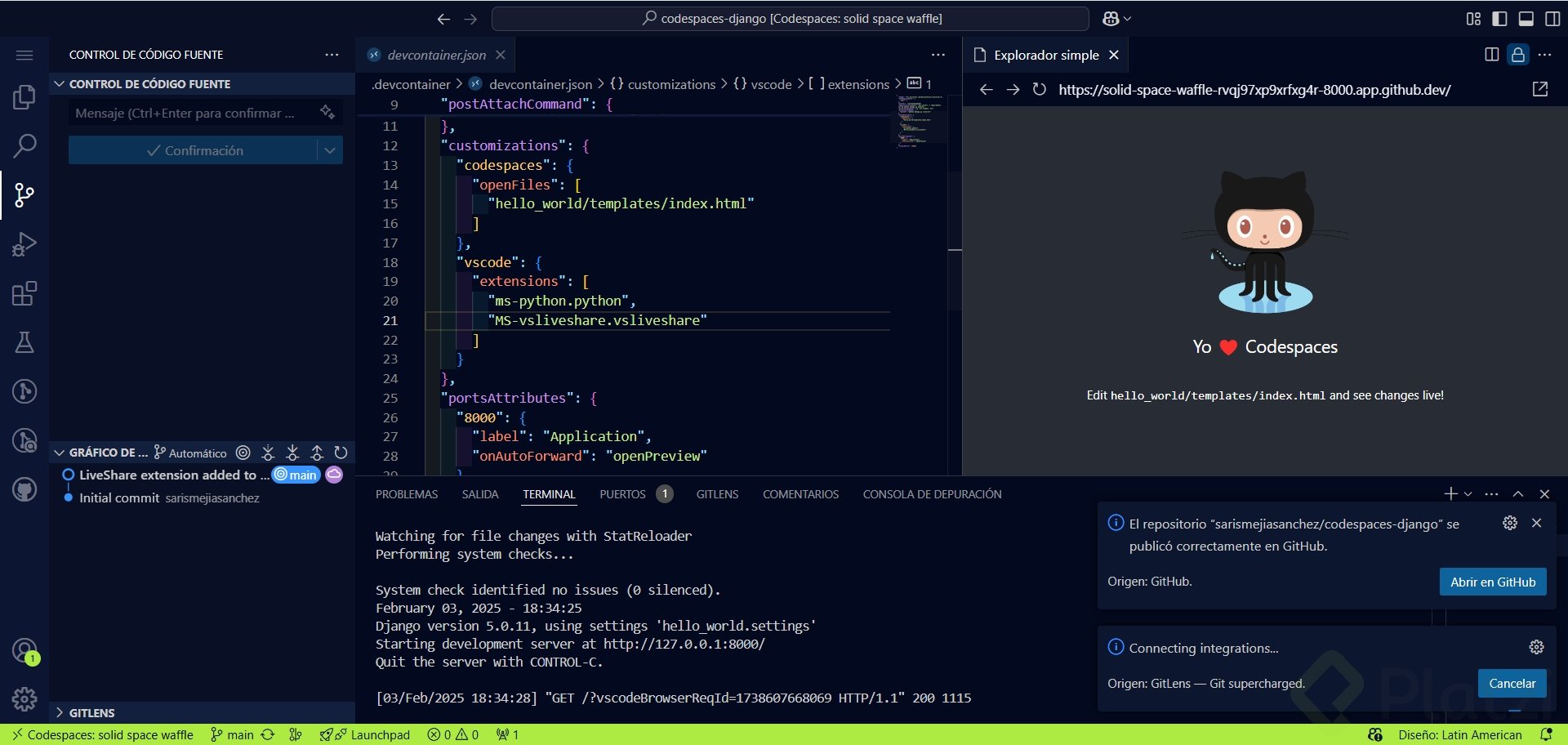Expand the GITLENS section

pyautogui.click(x=91, y=712)
